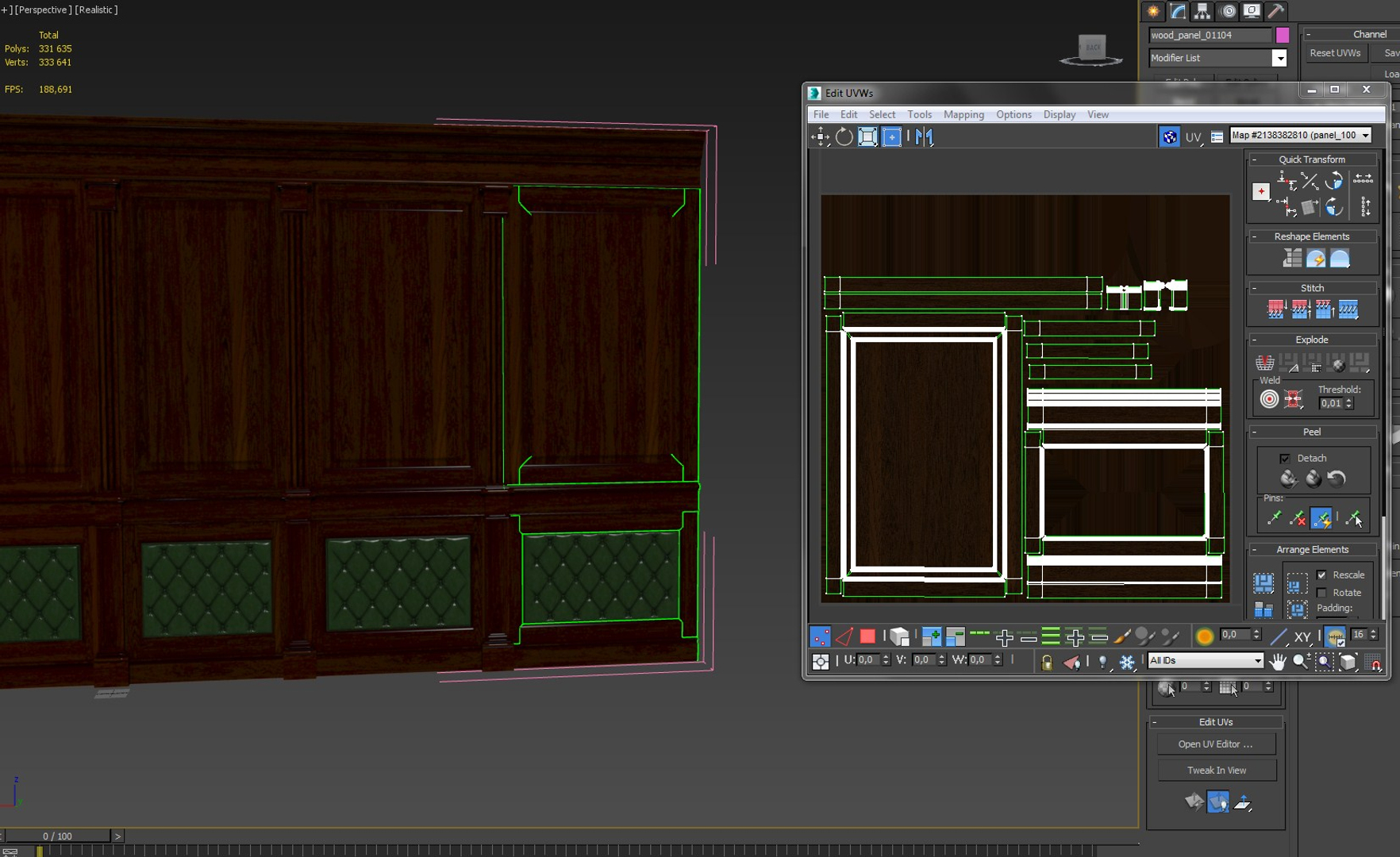Click the Lock Selected Subobjects padlock icon

[x=1047, y=662]
